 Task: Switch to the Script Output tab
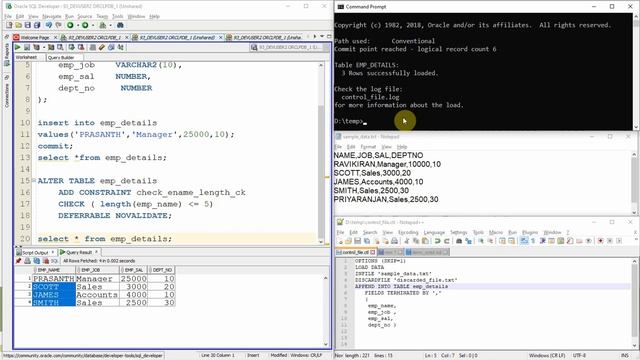tap(35, 252)
